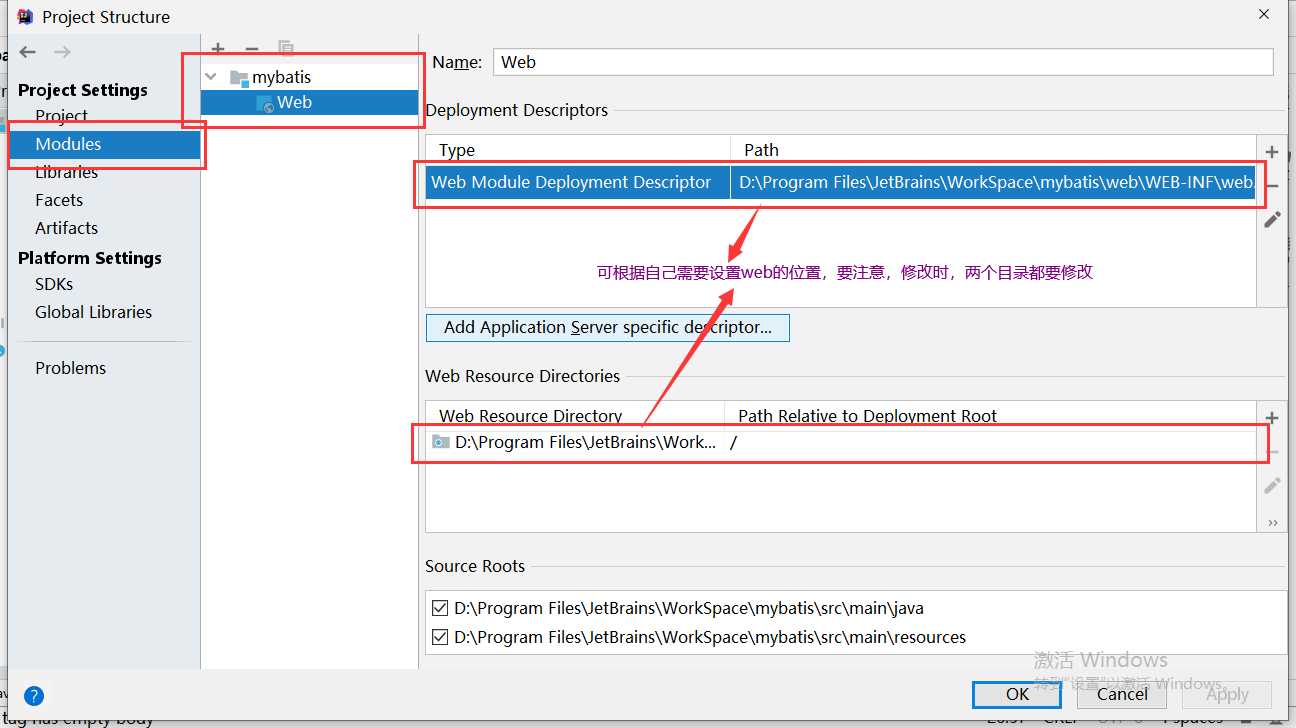Edit the deployment descriptor with the pencil icon
Image resolution: width=1296 pixels, height=728 pixels.
[x=1272, y=219]
